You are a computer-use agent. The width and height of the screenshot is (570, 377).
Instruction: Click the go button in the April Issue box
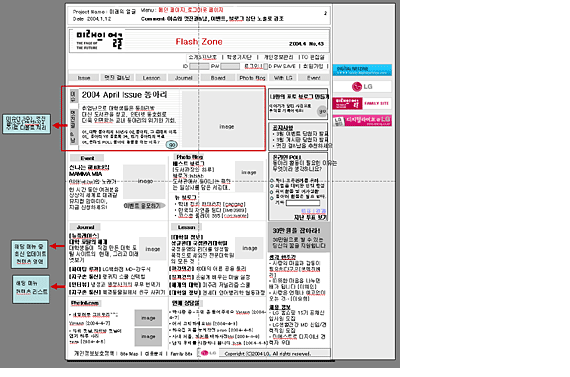click(172, 145)
